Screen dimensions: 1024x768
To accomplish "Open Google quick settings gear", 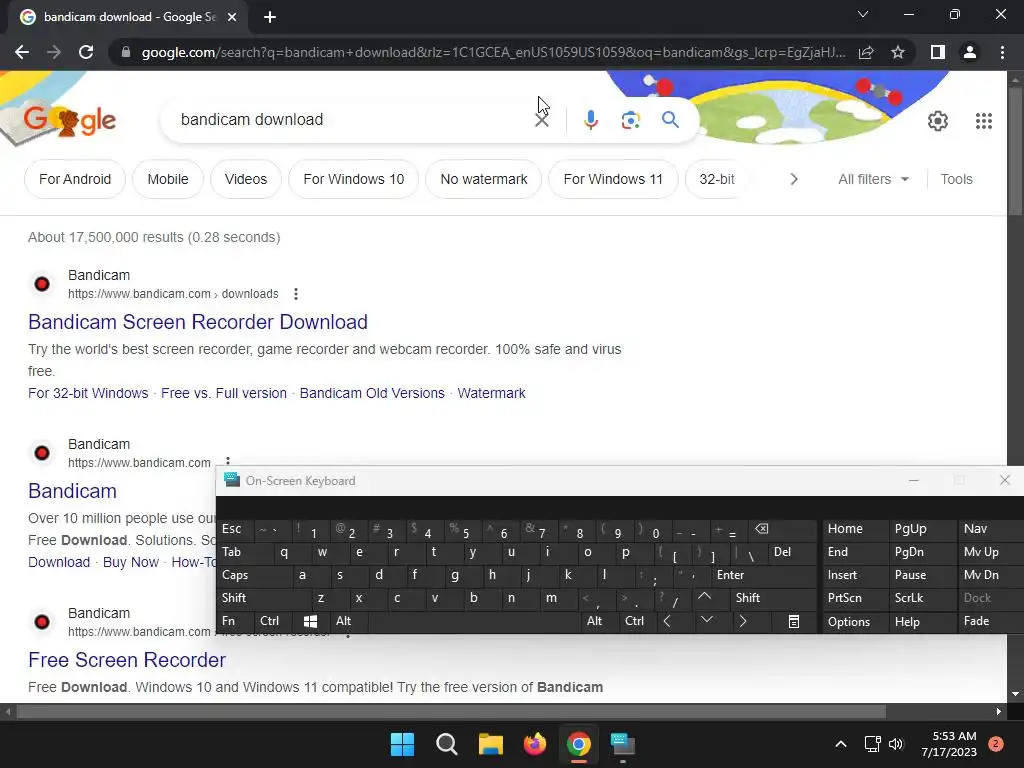I will 938,121.
